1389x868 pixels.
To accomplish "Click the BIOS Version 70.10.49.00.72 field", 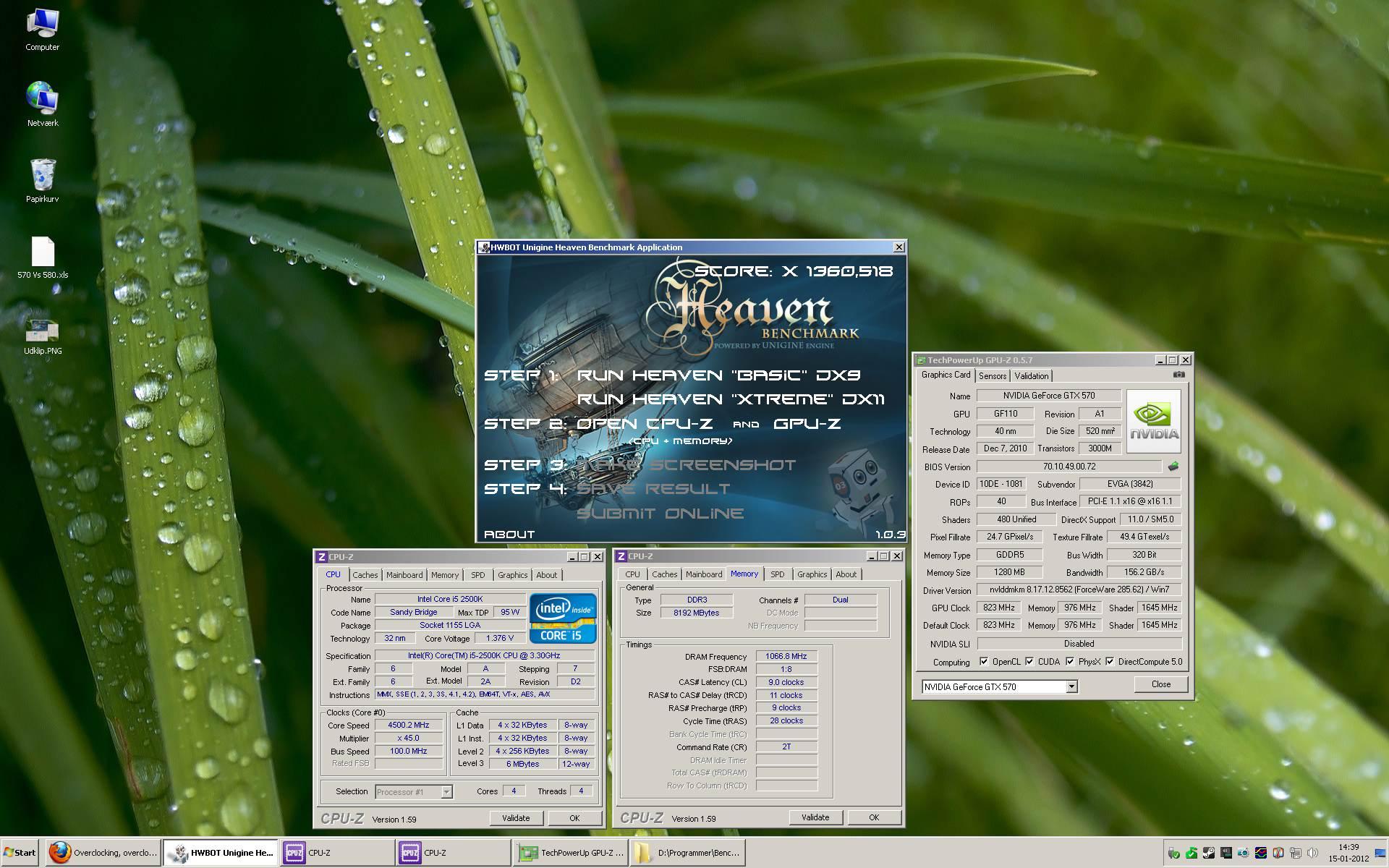I will [1069, 467].
